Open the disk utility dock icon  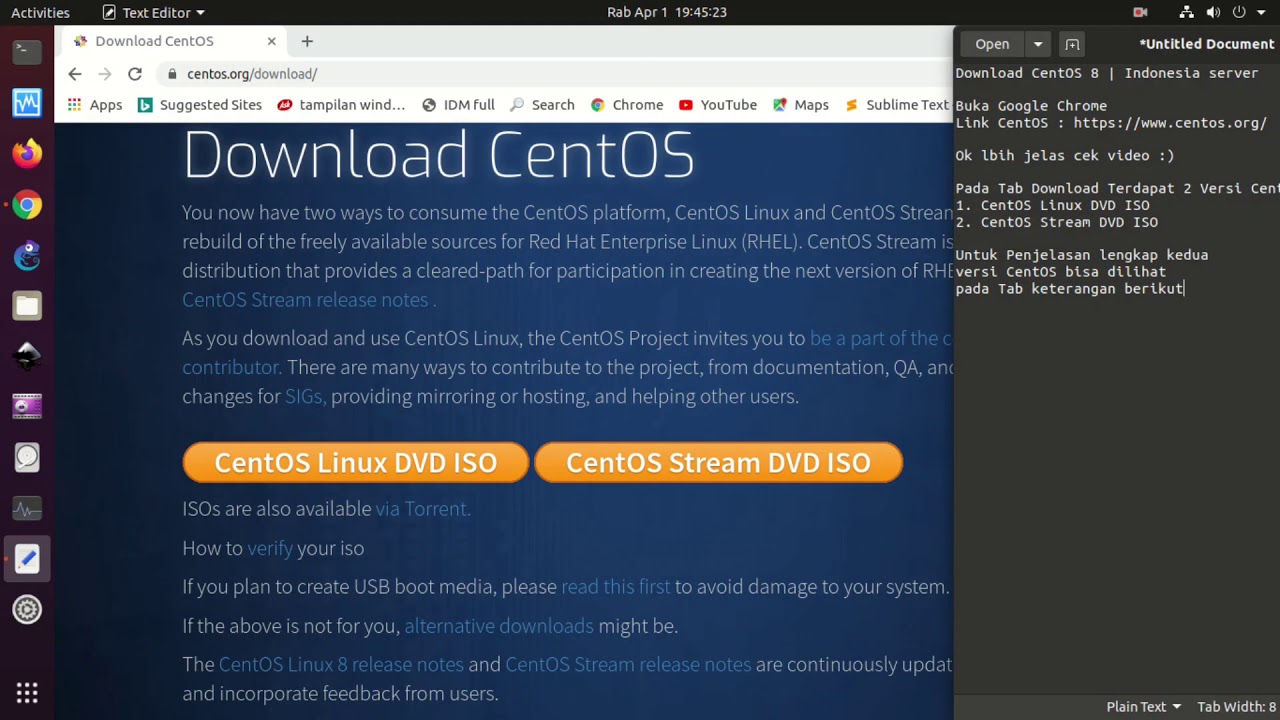click(x=27, y=457)
